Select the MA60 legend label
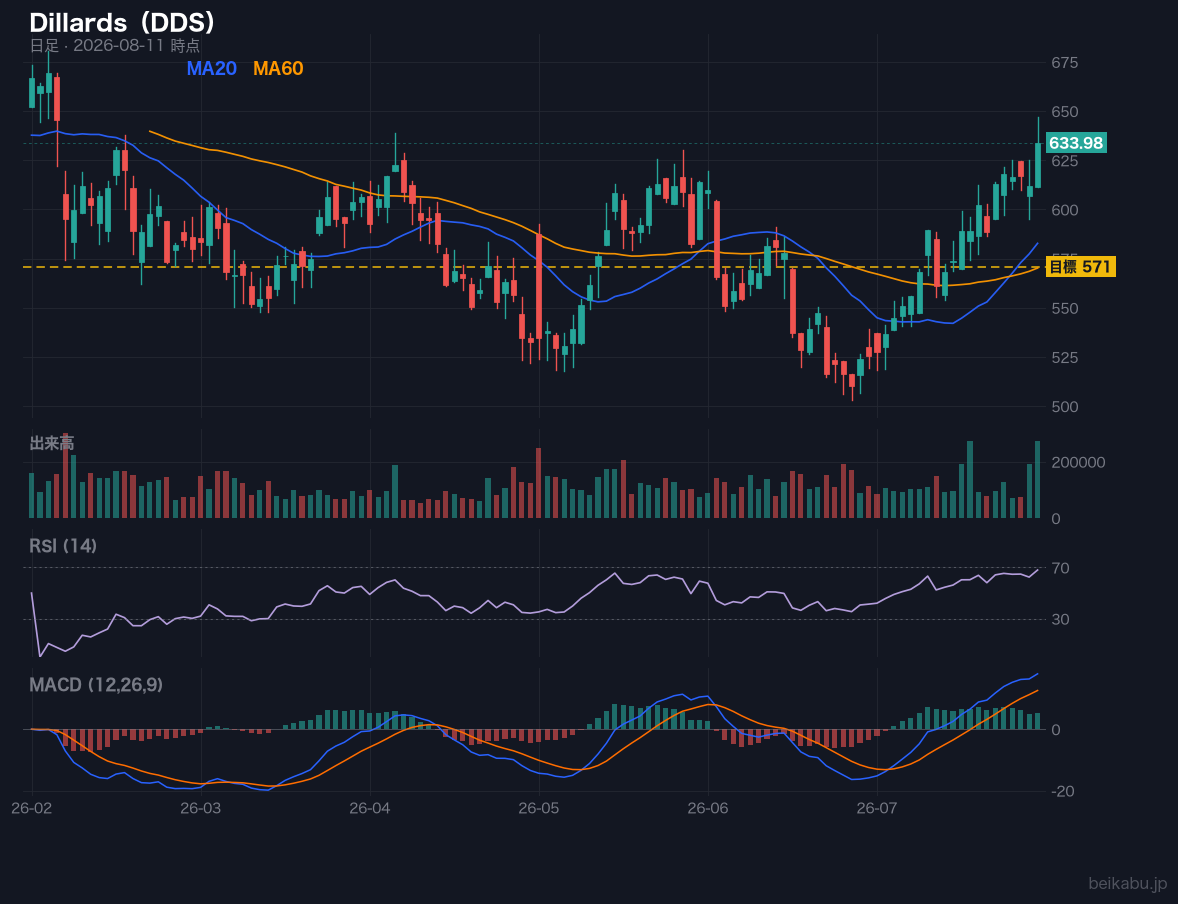The height and width of the screenshot is (904, 1178). 278,68
